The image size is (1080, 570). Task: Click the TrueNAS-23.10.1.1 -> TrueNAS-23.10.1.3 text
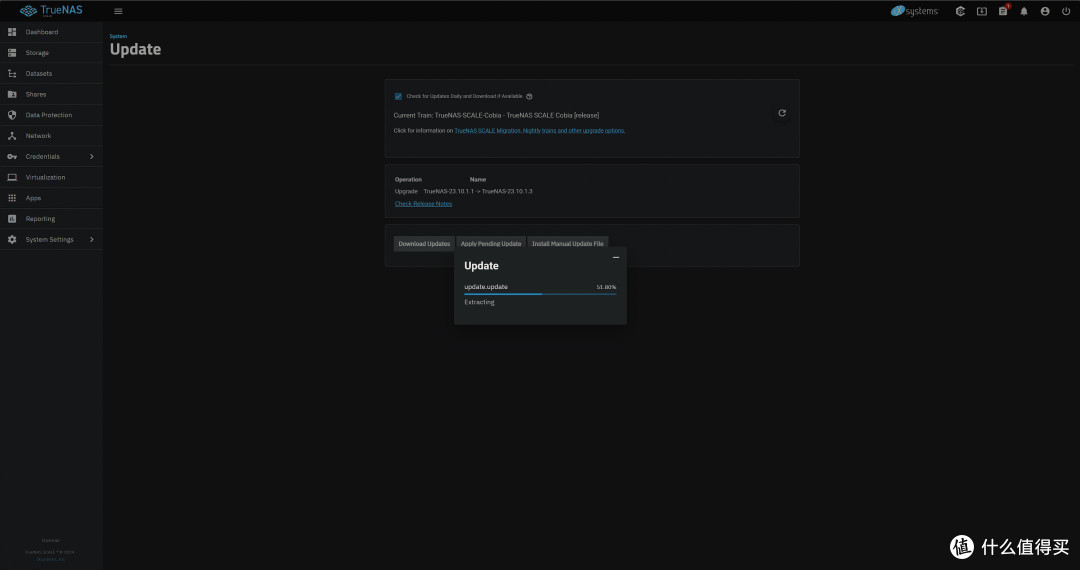[478, 191]
